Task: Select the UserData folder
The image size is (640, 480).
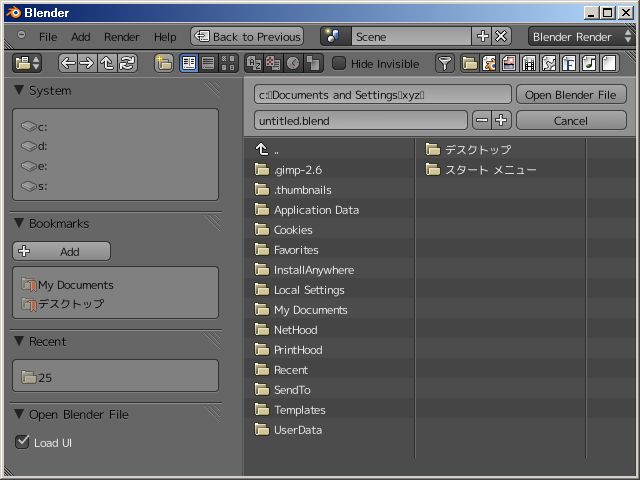Action: [x=288, y=430]
